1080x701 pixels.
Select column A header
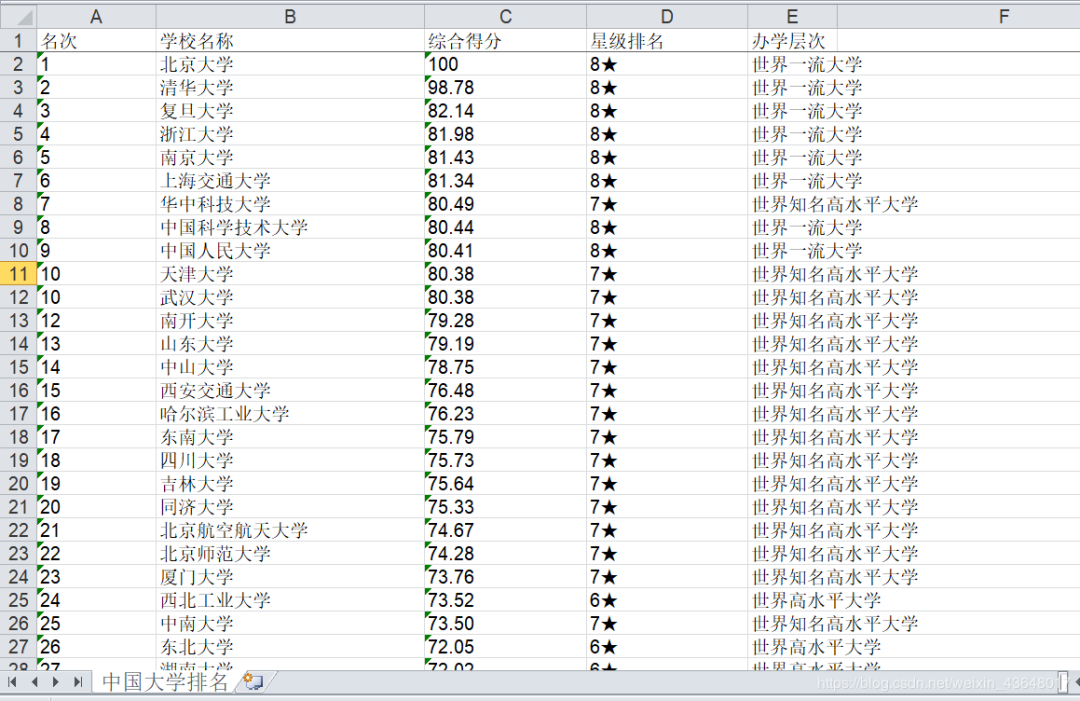point(96,17)
